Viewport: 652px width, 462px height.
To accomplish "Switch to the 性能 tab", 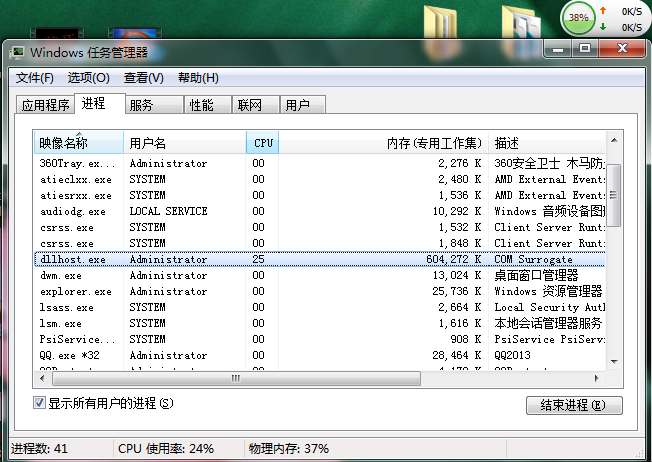I will (201, 105).
